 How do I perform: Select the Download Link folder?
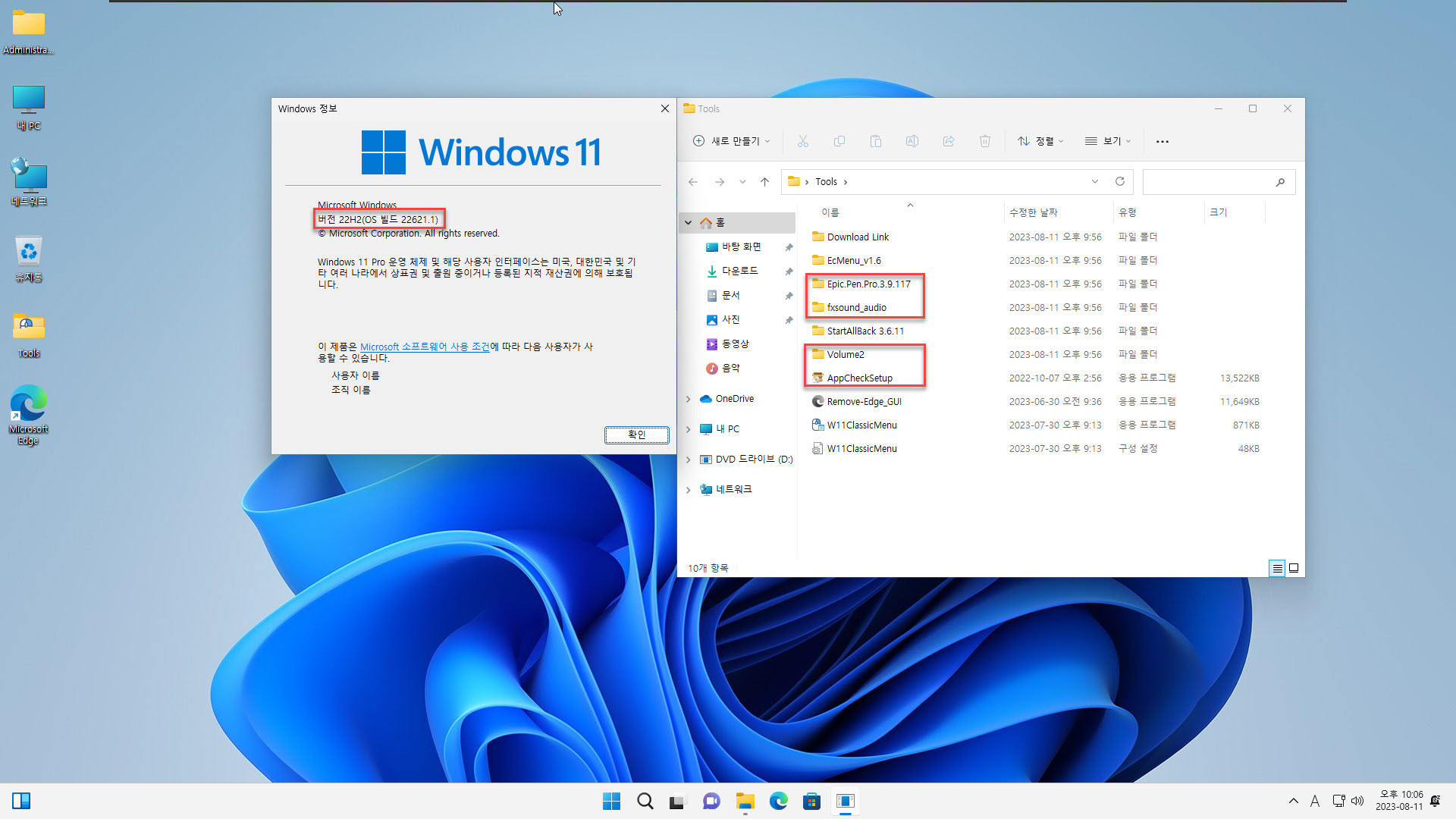pos(858,237)
